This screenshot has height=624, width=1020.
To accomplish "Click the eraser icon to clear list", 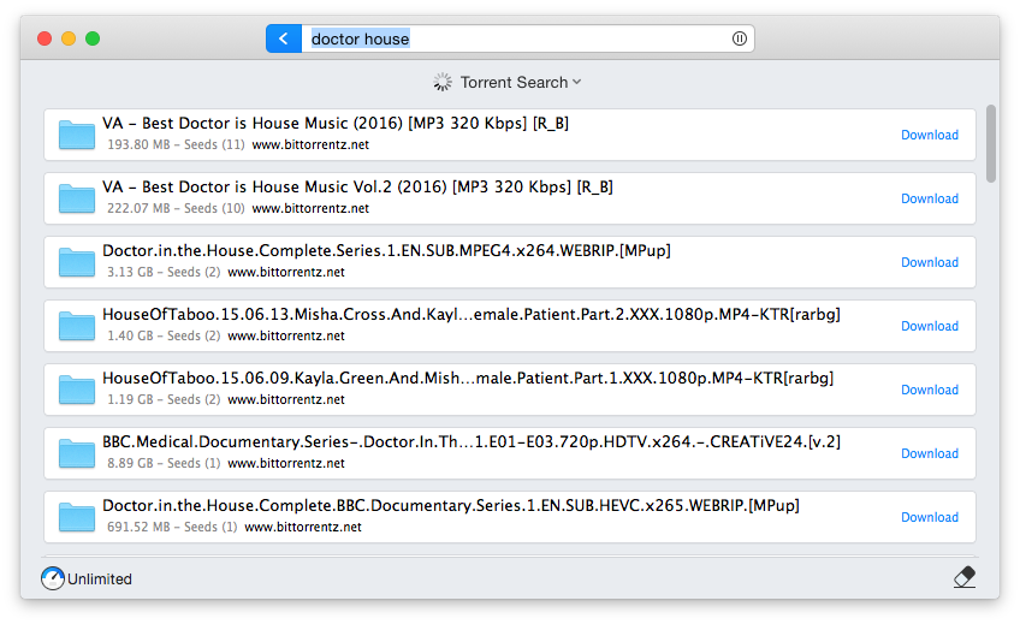I will (964, 577).
